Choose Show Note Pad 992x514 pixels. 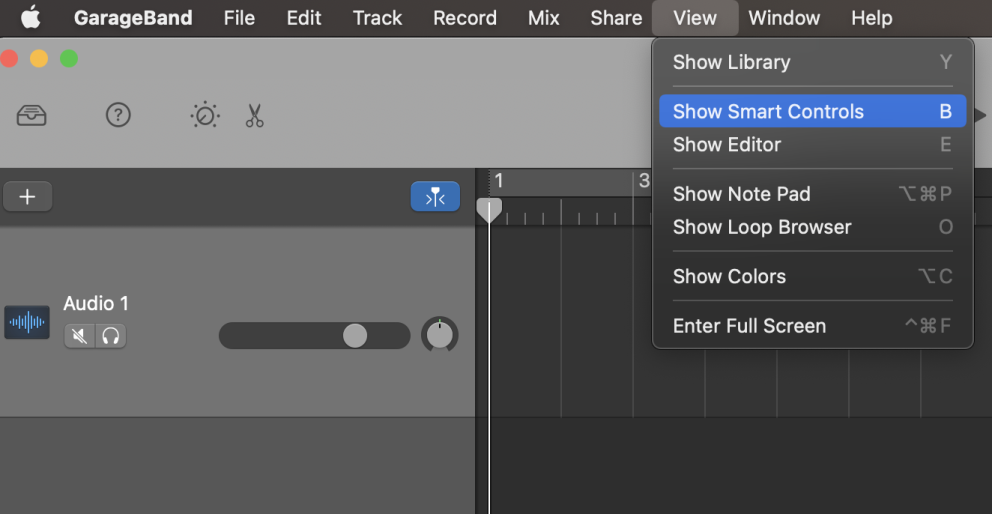pyautogui.click(x=812, y=194)
